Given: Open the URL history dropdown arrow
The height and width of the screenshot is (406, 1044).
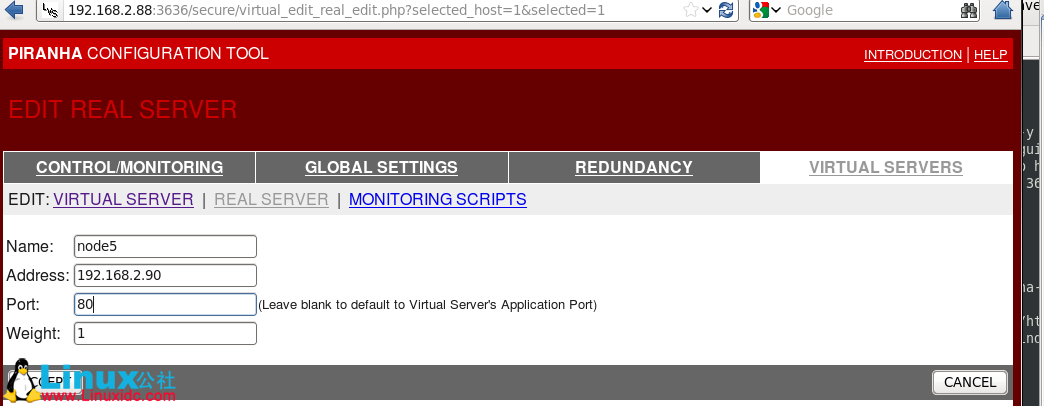Looking at the screenshot, I should coord(708,10).
